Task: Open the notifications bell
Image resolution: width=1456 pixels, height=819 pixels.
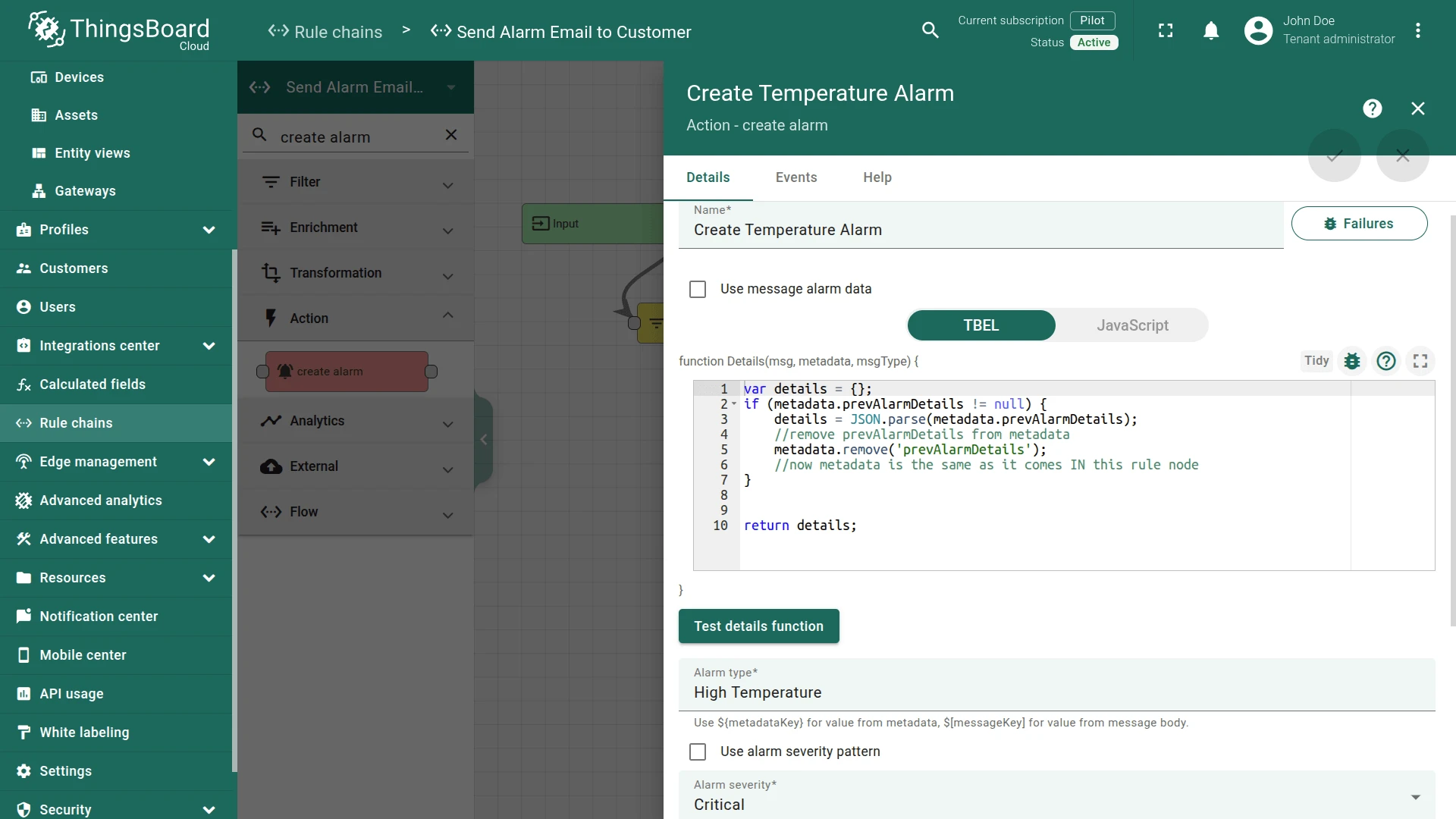Action: point(1211,30)
